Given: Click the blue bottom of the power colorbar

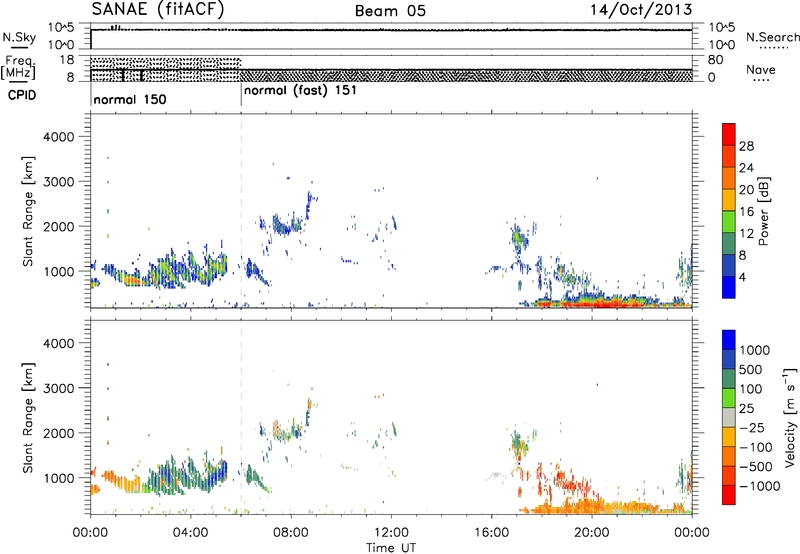Looking at the screenshot, I should (x=729, y=287).
